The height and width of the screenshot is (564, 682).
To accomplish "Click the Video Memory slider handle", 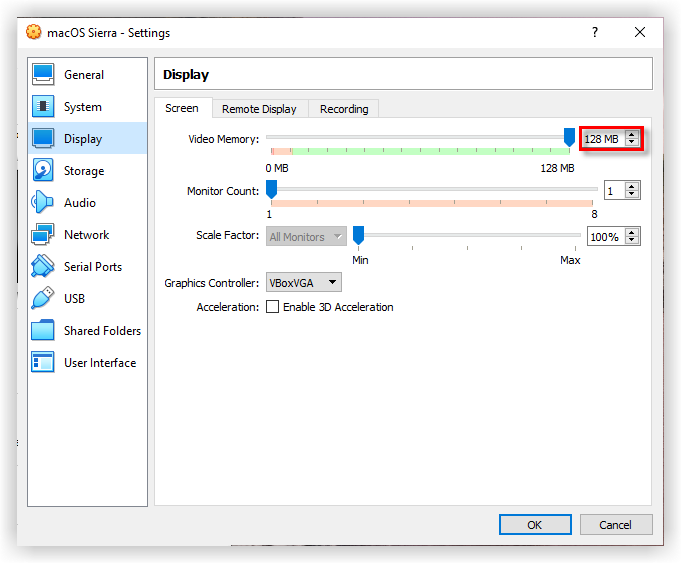I will [x=569, y=137].
